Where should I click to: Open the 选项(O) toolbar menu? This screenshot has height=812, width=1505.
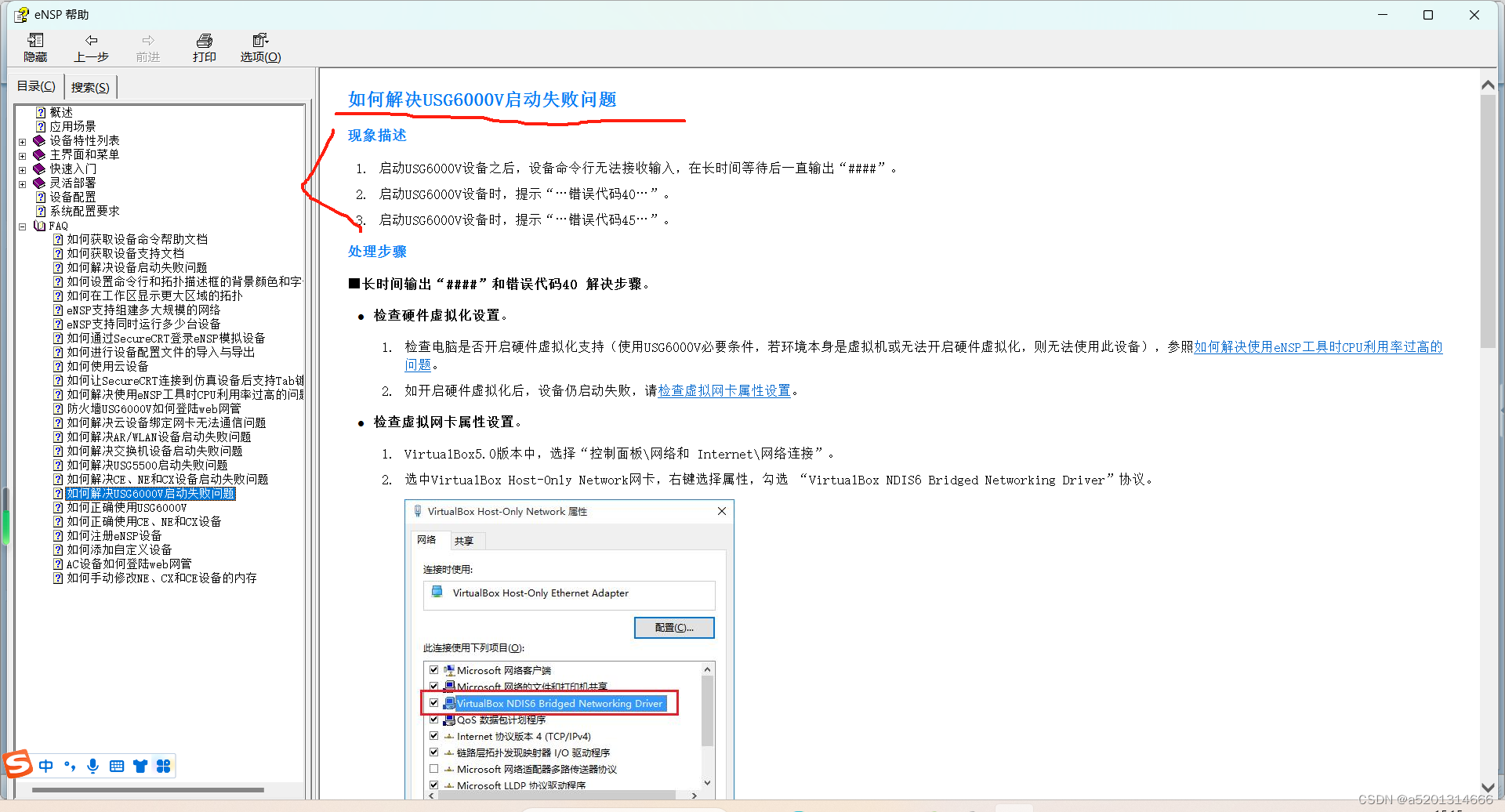coord(260,47)
